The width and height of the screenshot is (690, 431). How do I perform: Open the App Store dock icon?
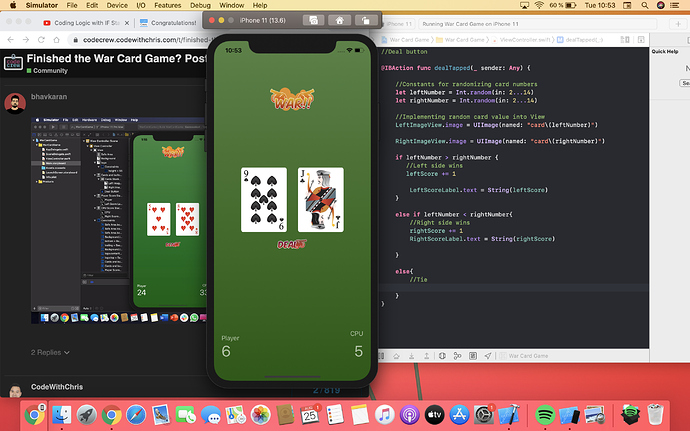click(458, 413)
